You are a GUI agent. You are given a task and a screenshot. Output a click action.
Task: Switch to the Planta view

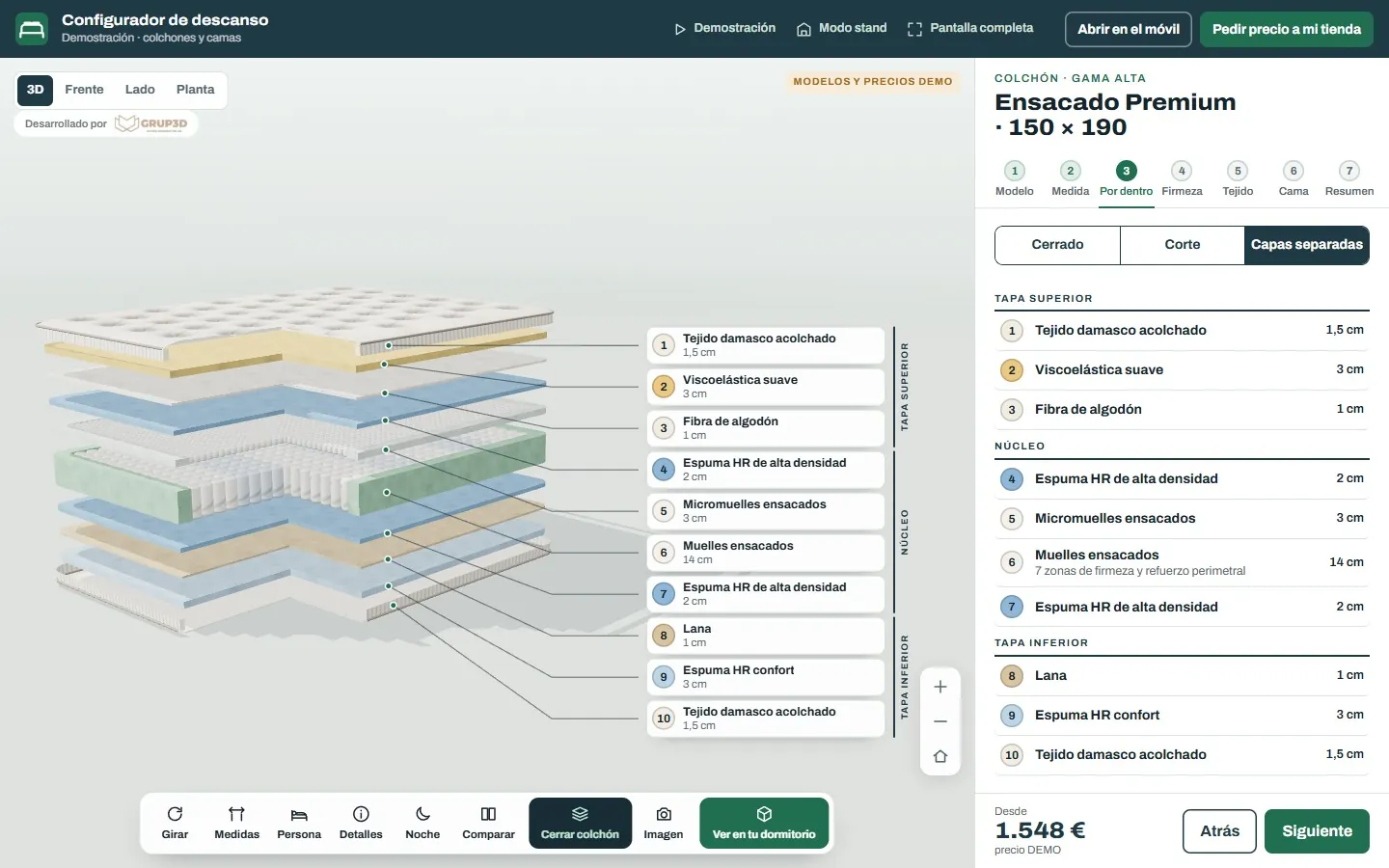[x=195, y=90]
